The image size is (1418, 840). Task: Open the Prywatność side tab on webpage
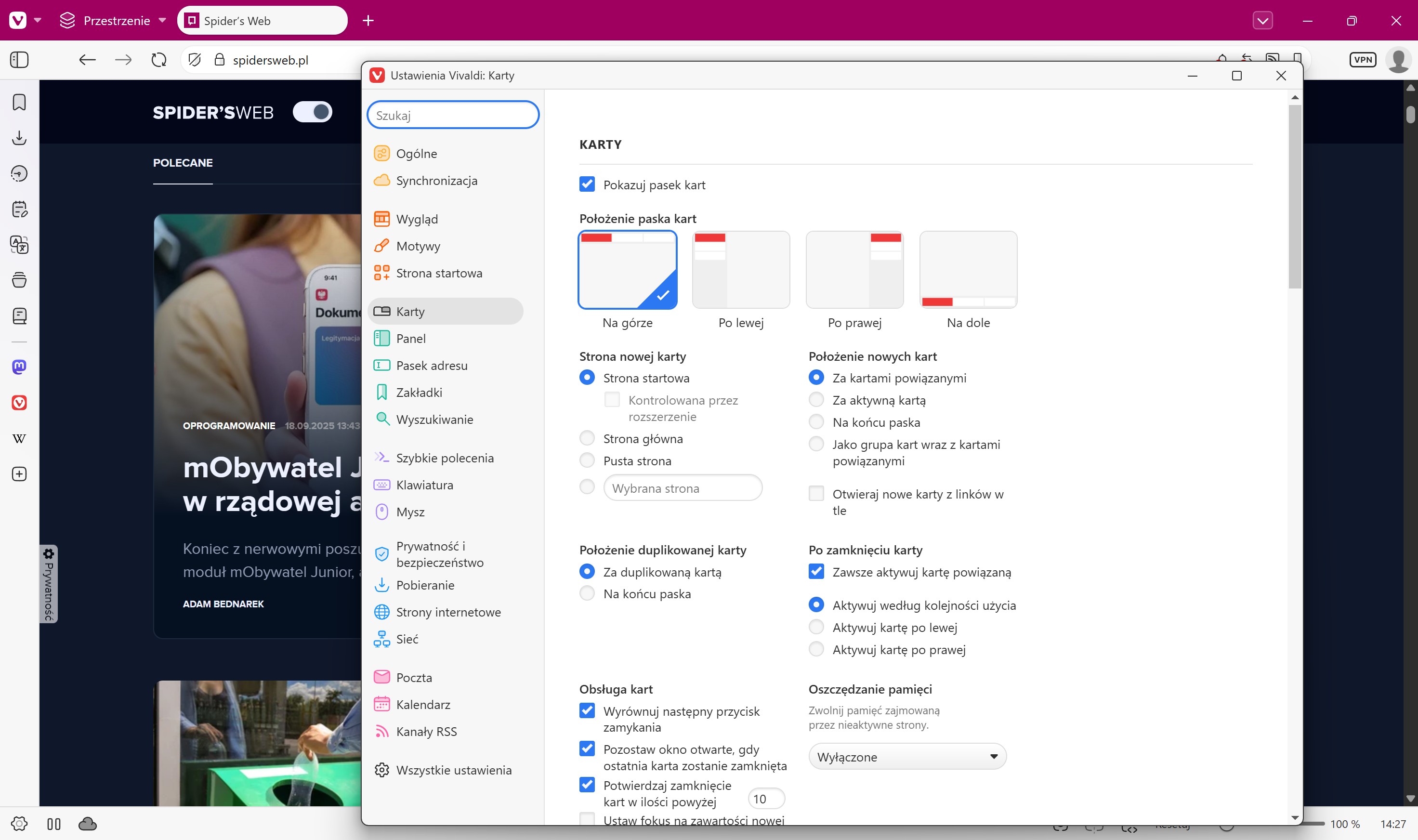(49, 584)
